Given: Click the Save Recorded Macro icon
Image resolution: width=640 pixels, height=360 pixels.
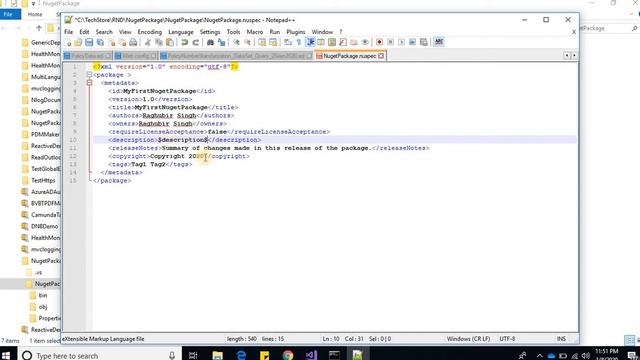Looking at the screenshot, I should click(x=424, y=42).
